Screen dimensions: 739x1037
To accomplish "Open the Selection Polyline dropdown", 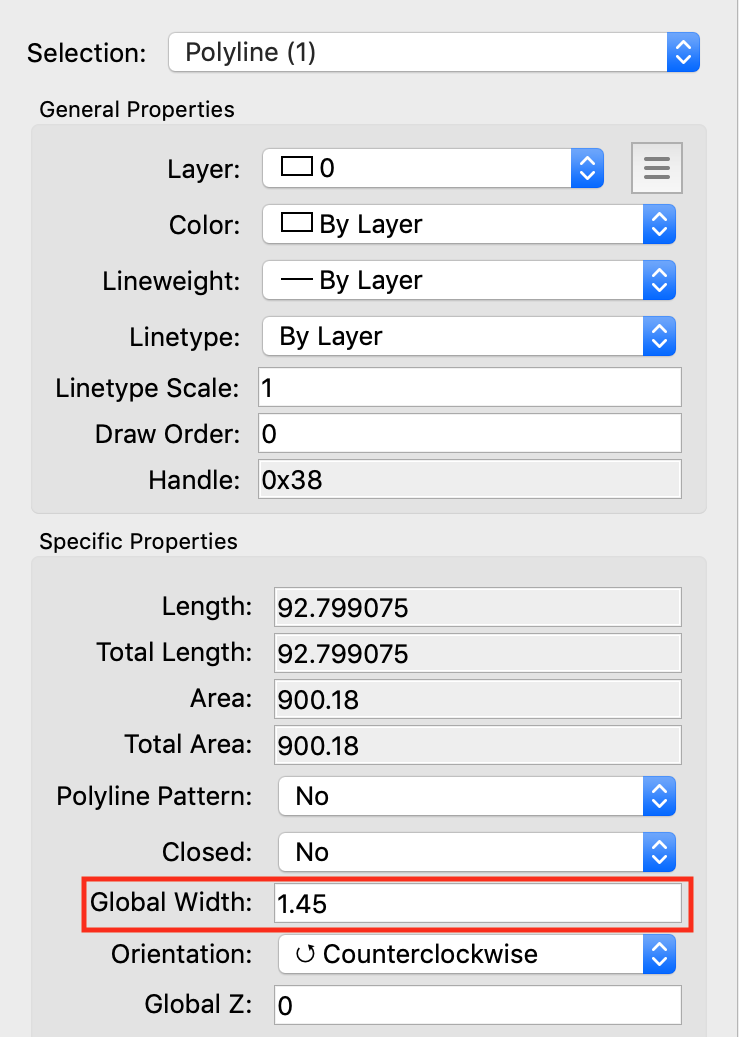I will pyautogui.click(x=434, y=53).
